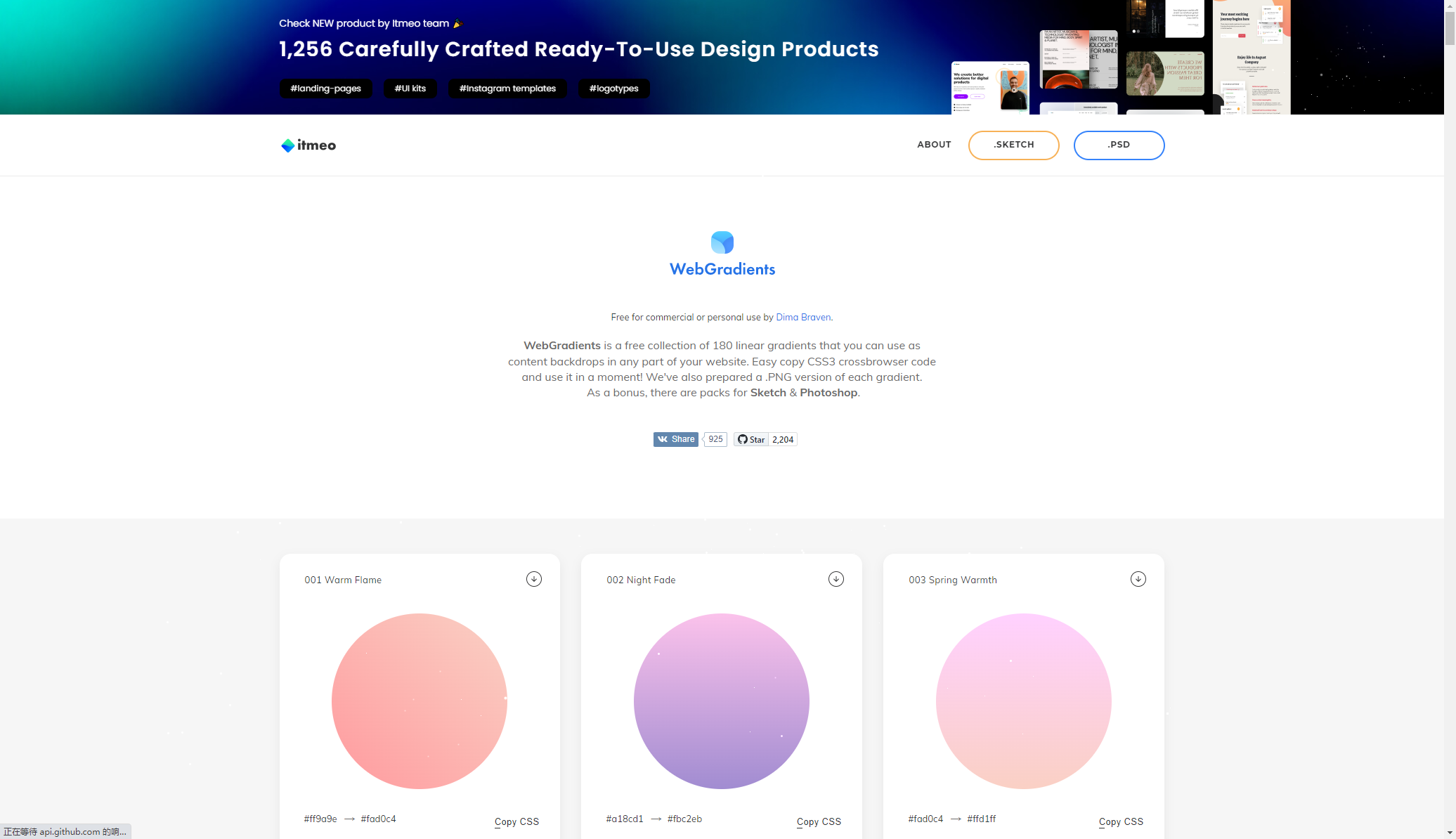Copy CSS for Warm Flame gradient

[x=516, y=821]
